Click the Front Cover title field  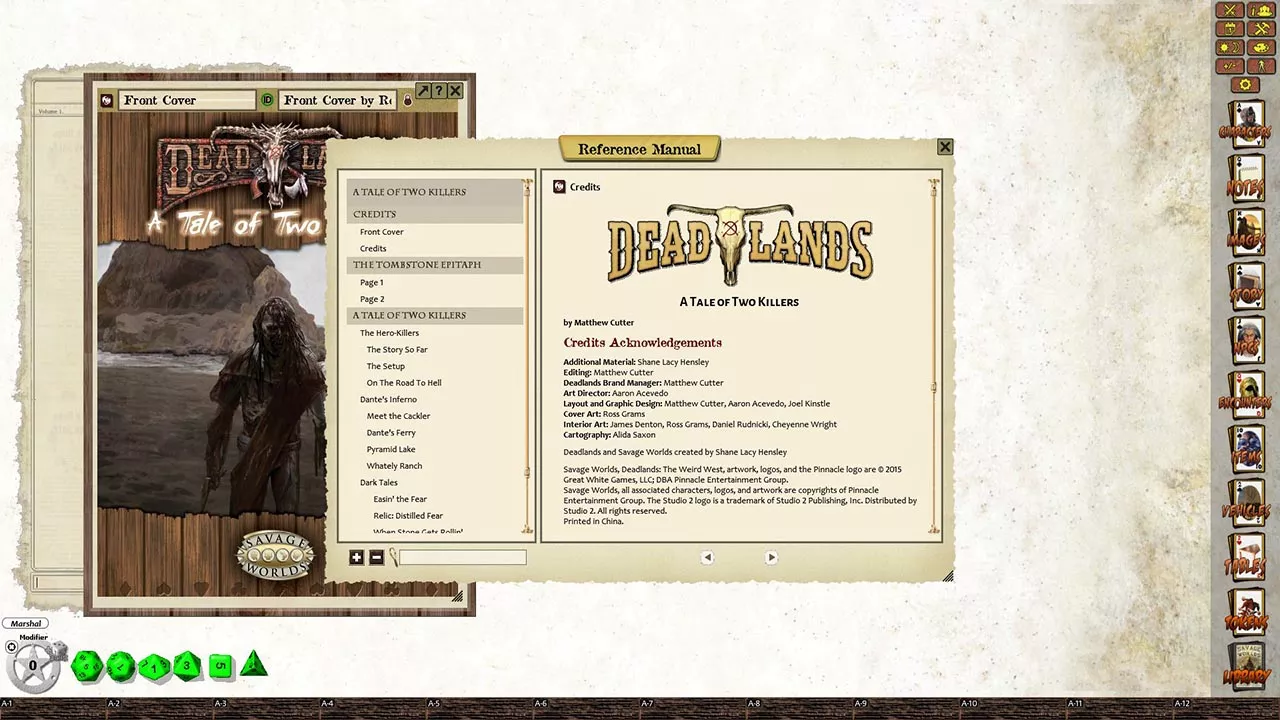click(188, 100)
